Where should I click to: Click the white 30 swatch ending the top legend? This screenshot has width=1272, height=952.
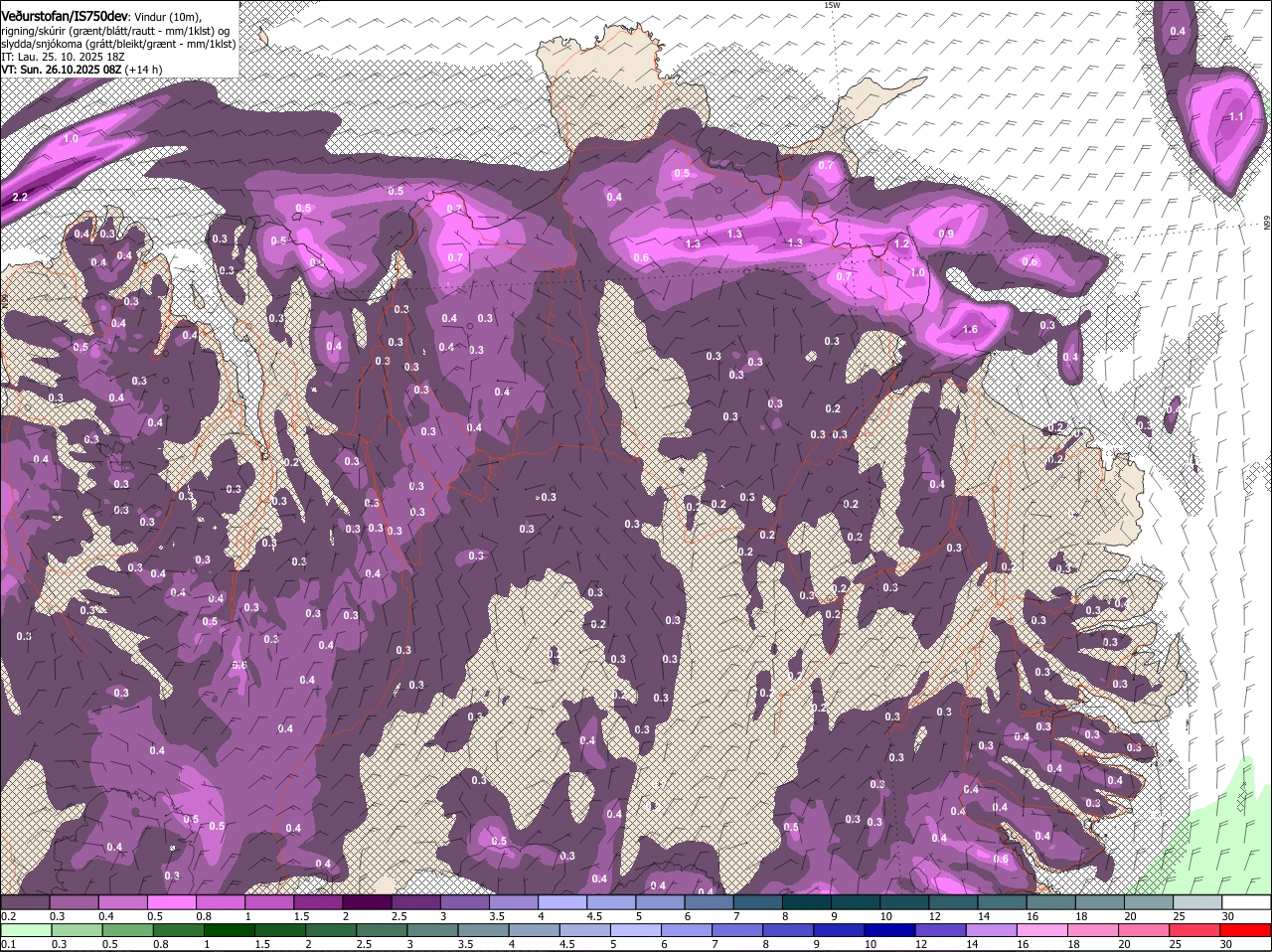click(x=1246, y=902)
